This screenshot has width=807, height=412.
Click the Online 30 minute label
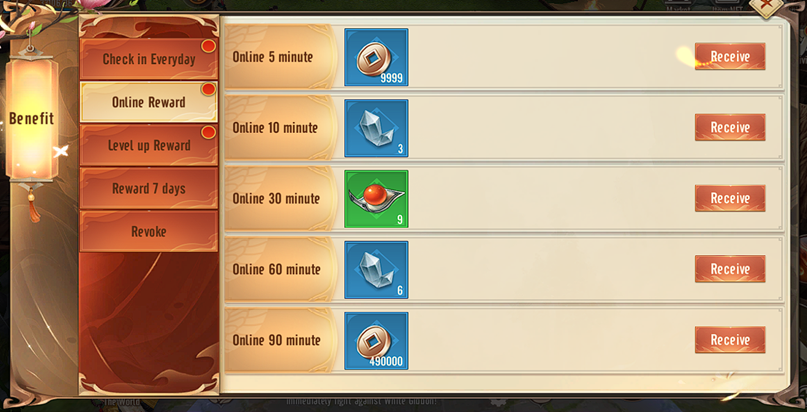point(276,199)
